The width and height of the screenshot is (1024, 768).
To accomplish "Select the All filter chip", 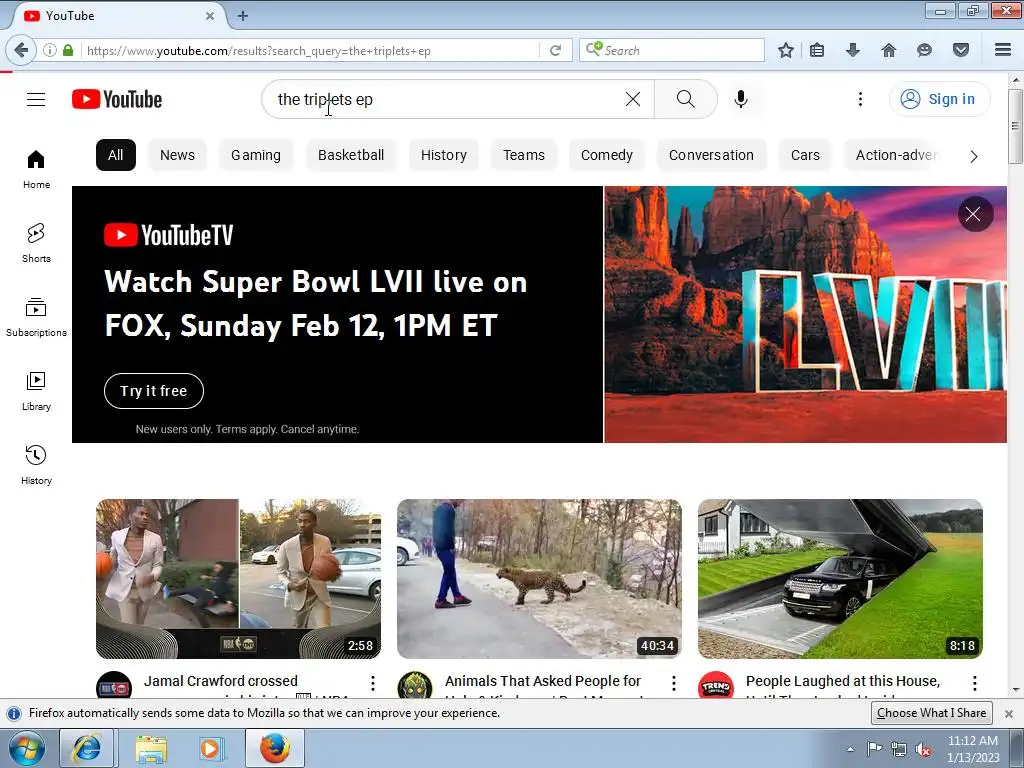I will [x=116, y=155].
